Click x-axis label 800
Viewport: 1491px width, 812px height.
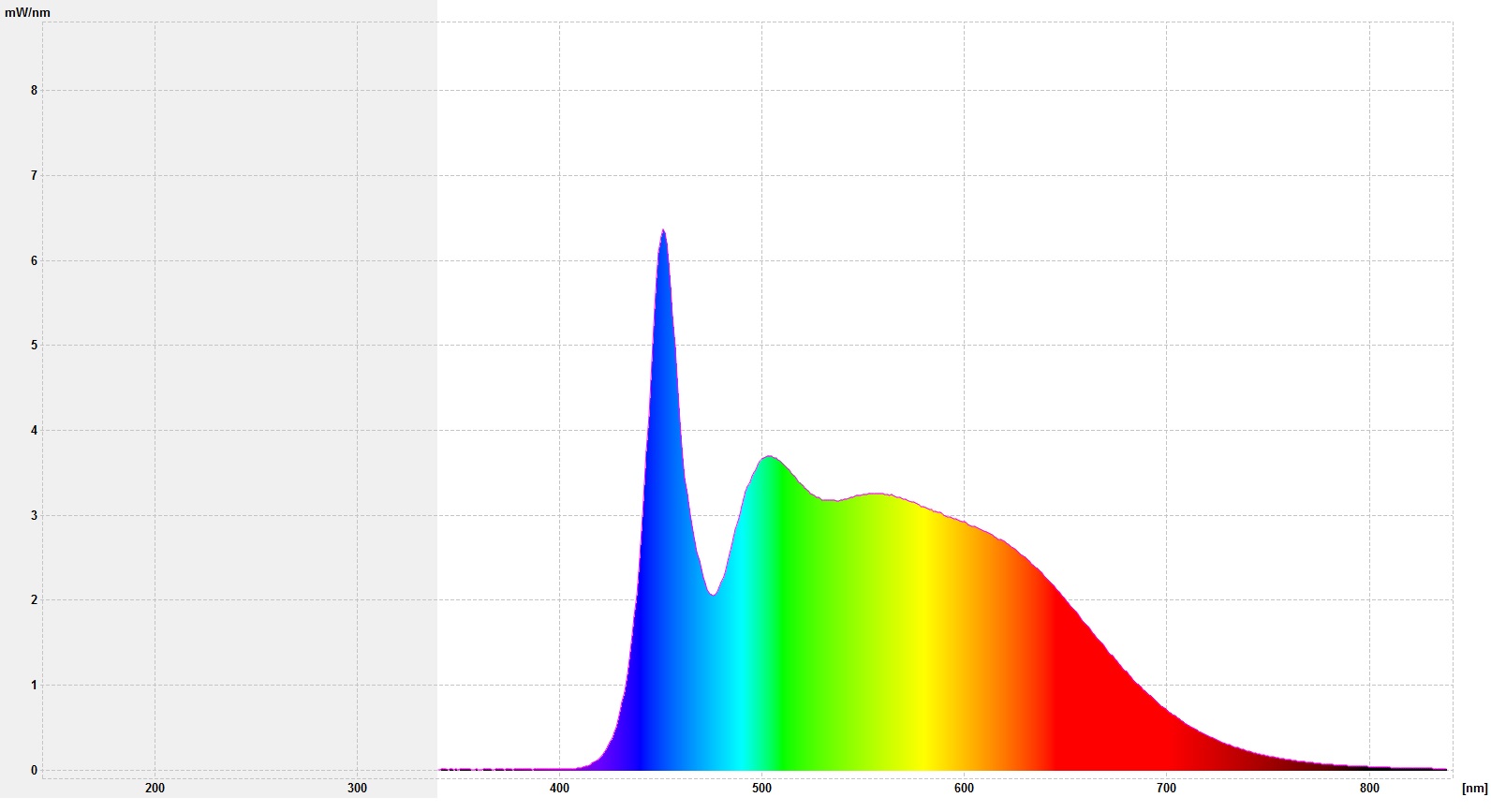pos(1369,789)
